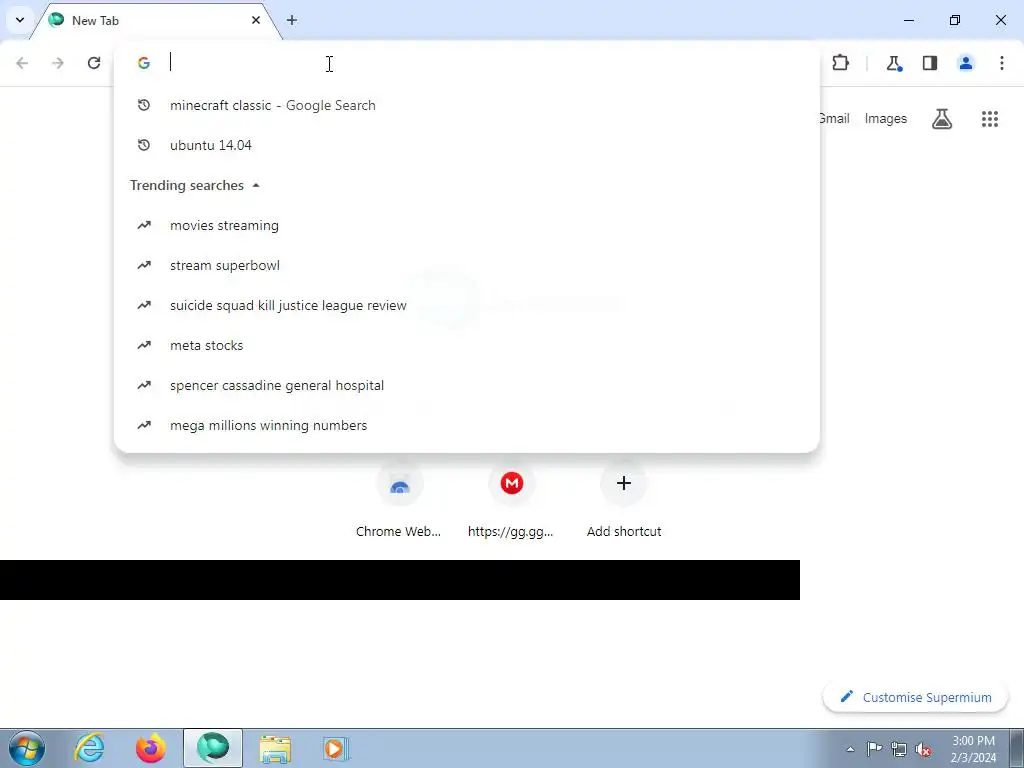The image size is (1024, 768).
Task: Select the 'ubuntu 14.04' history suggestion
Action: pos(467,145)
